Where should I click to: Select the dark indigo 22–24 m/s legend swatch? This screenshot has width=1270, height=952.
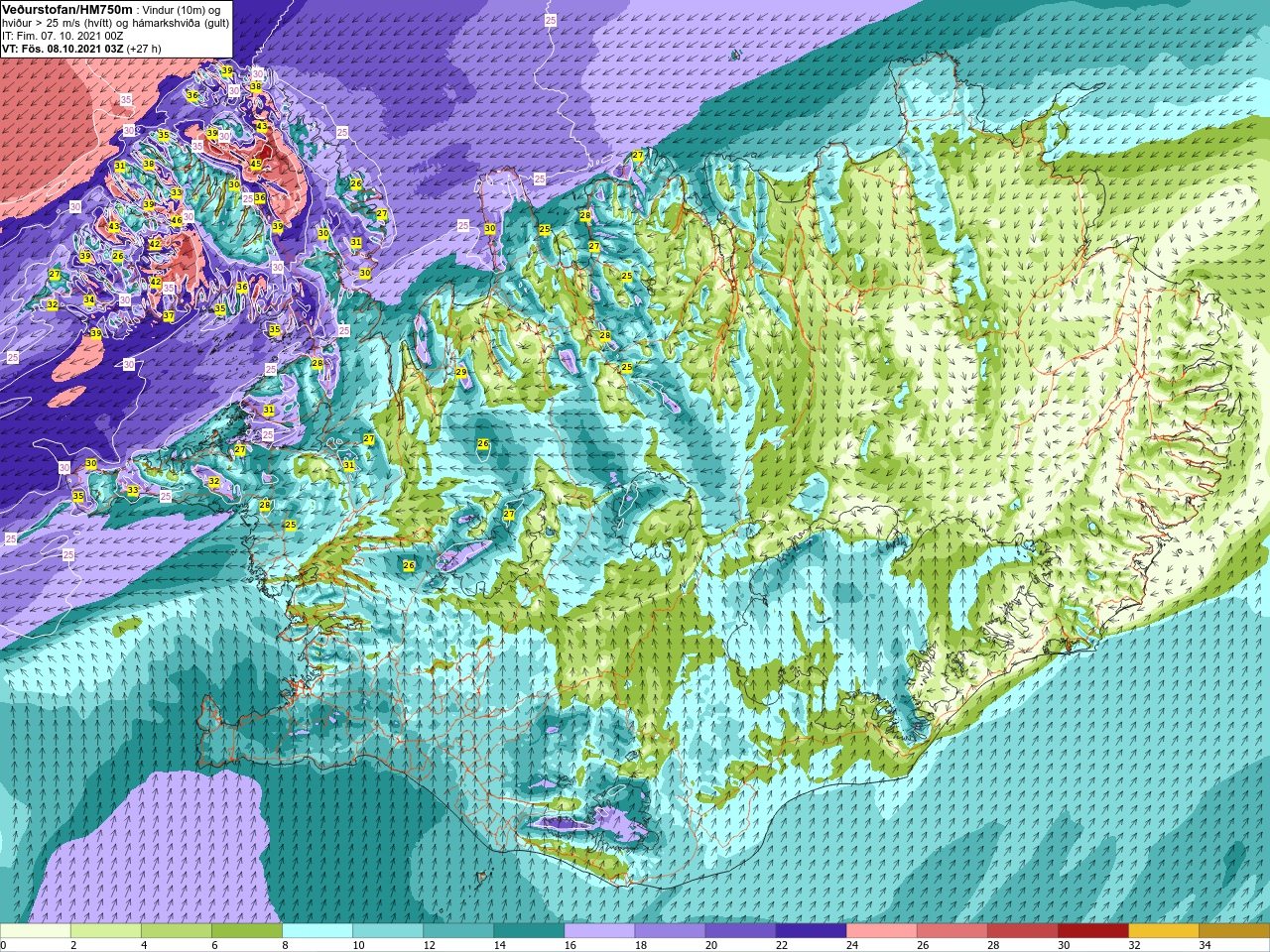point(811,931)
